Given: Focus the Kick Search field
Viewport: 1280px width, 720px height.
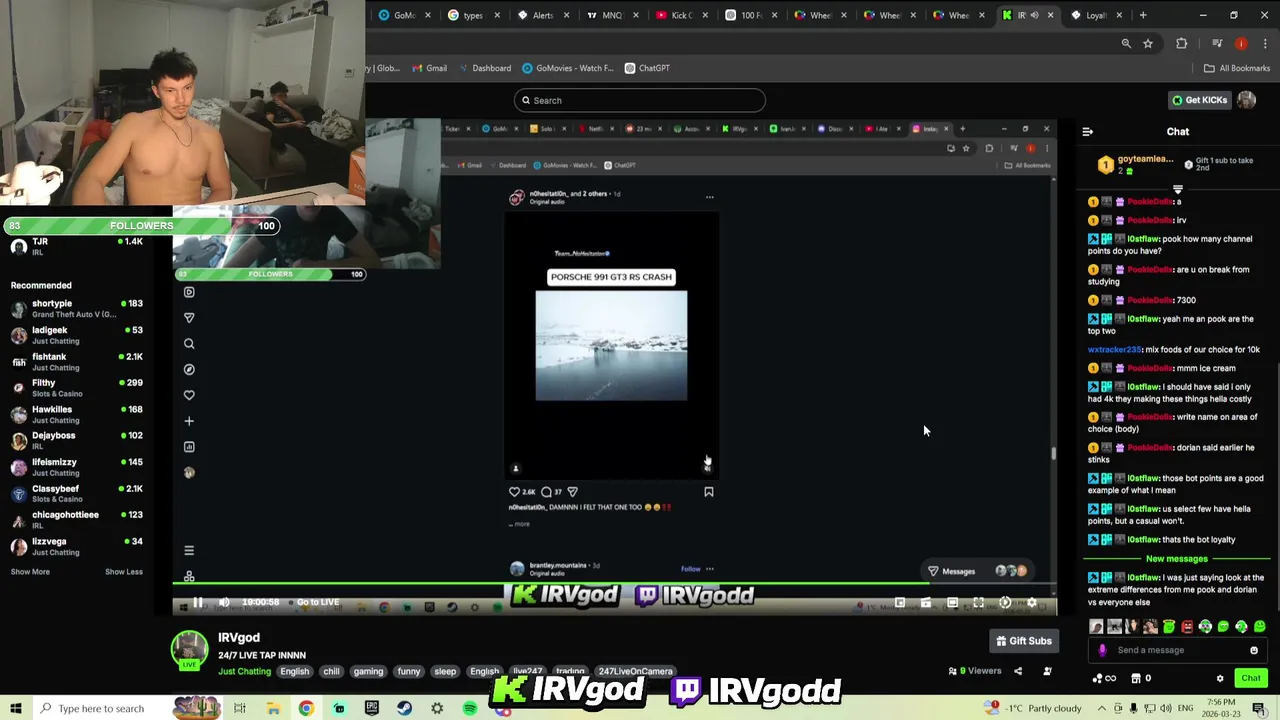Looking at the screenshot, I should [x=640, y=100].
